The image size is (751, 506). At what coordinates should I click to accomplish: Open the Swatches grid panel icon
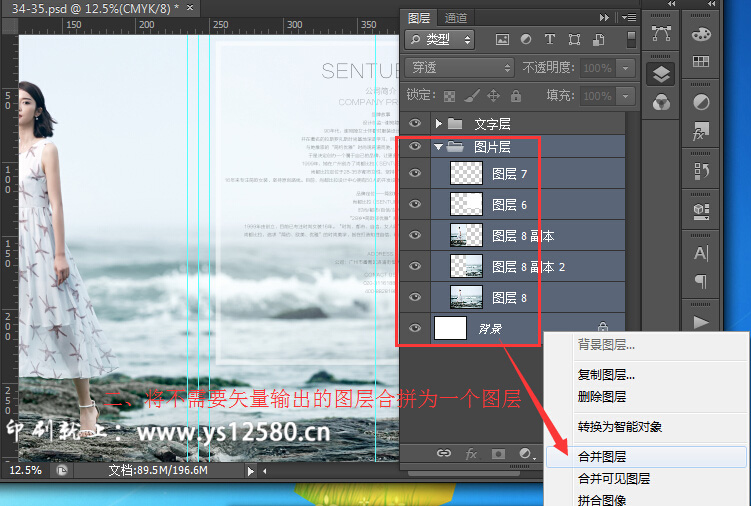pos(701,62)
